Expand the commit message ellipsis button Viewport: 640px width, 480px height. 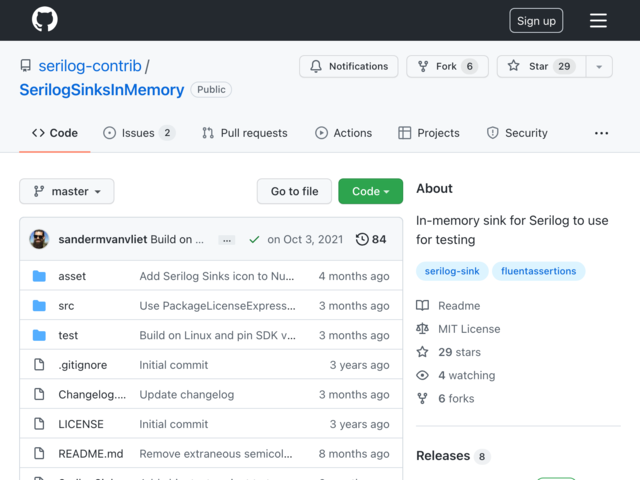[x=227, y=240]
